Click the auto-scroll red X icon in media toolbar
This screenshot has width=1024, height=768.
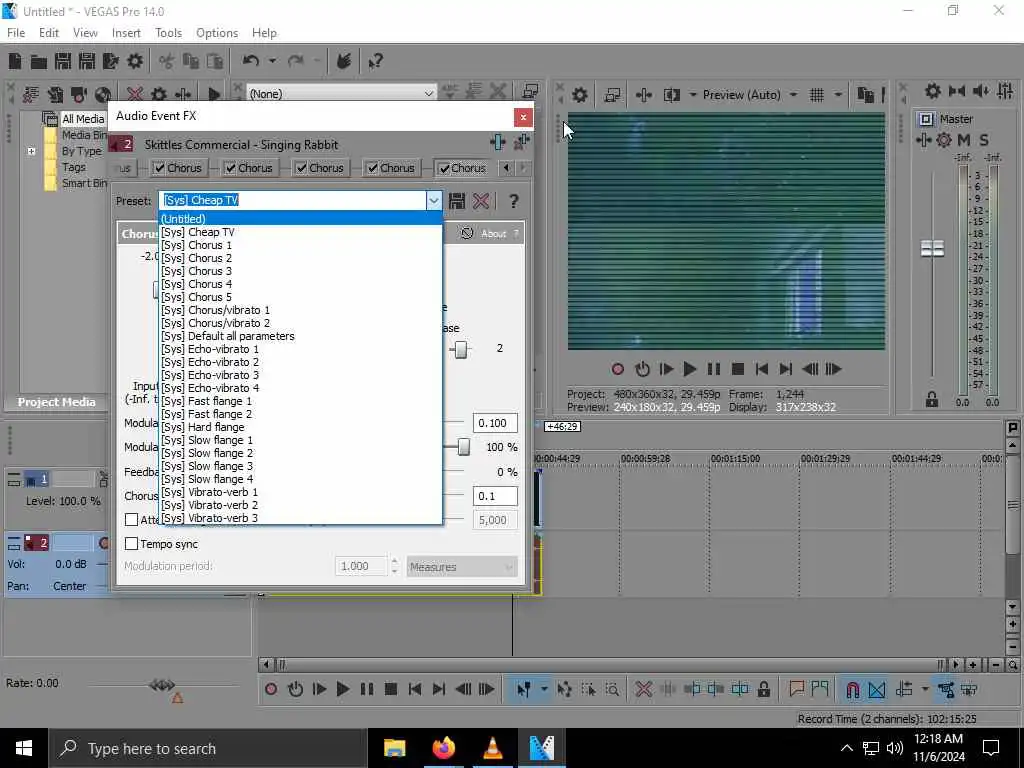[x=135, y=95]
